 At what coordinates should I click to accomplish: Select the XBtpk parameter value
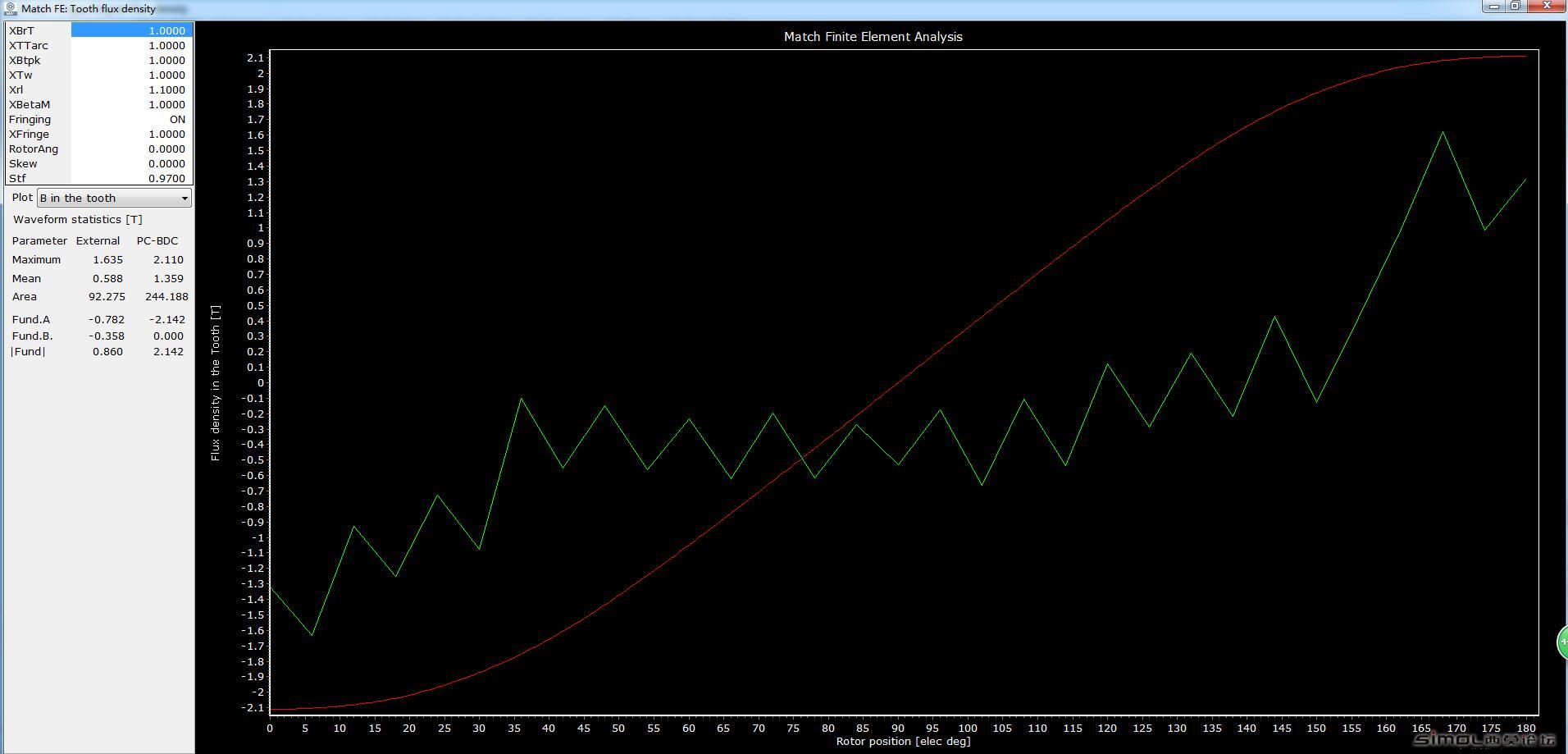click(131, 60)
